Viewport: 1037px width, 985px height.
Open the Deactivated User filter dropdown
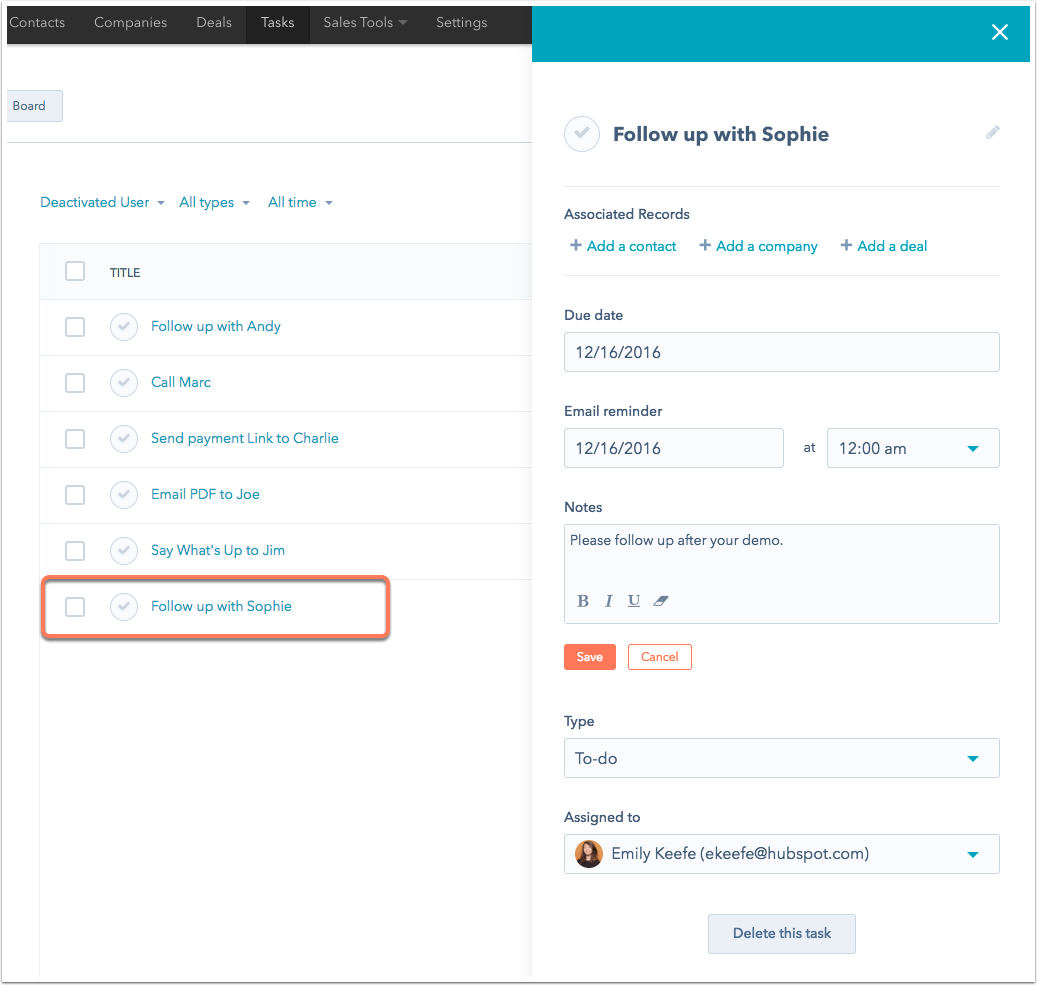pos(102,202)
